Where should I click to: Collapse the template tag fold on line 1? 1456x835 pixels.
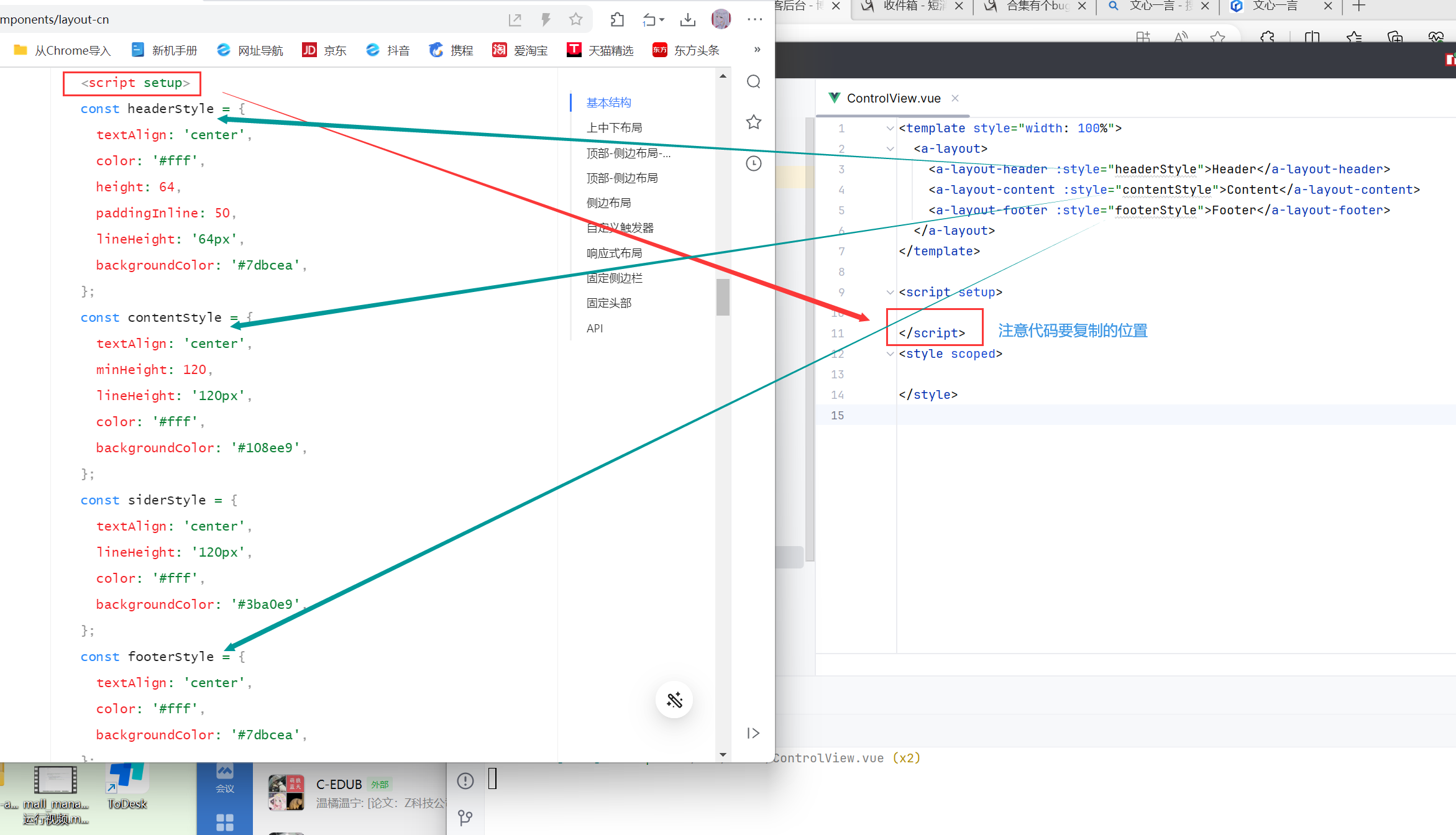pos(890,129)
